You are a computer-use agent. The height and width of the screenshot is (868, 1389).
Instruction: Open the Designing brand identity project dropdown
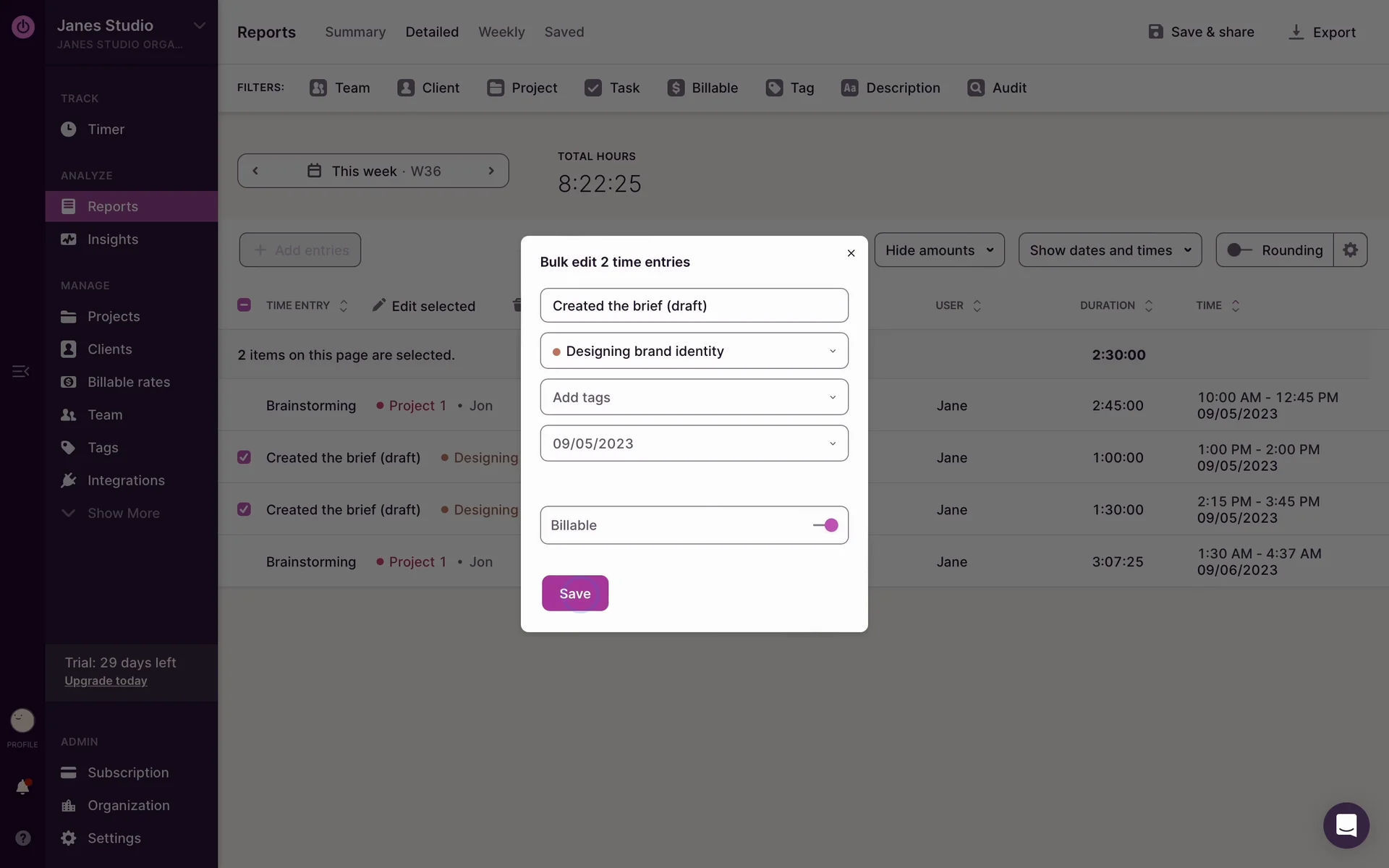point(694,351)
